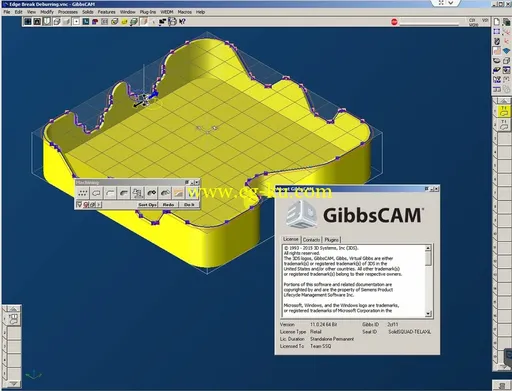The image size is (512, 391).
Task: Select the seventh Machining palette process icon
Action: click(165, 193)
